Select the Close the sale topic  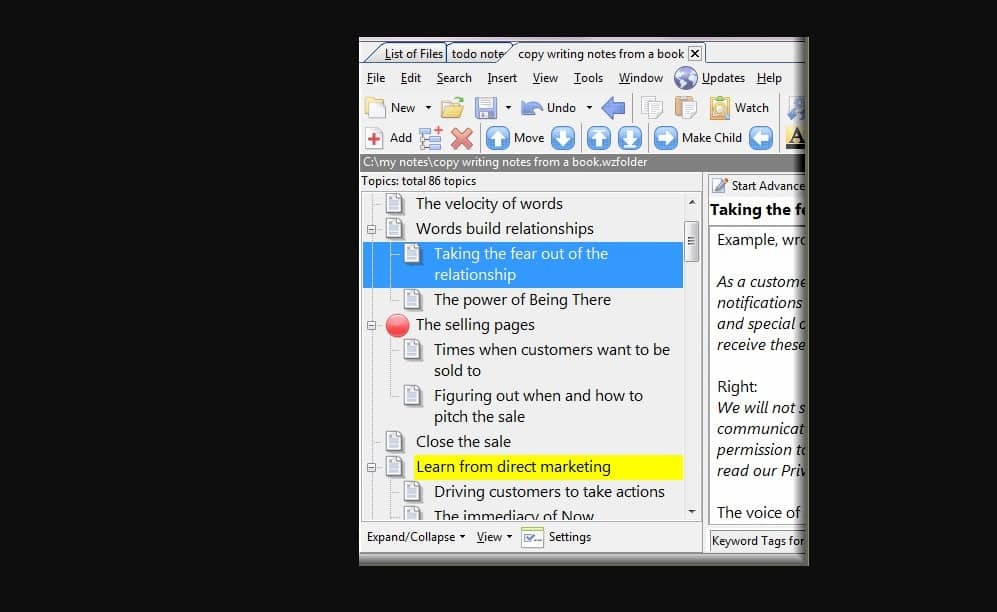pos(463,441)
